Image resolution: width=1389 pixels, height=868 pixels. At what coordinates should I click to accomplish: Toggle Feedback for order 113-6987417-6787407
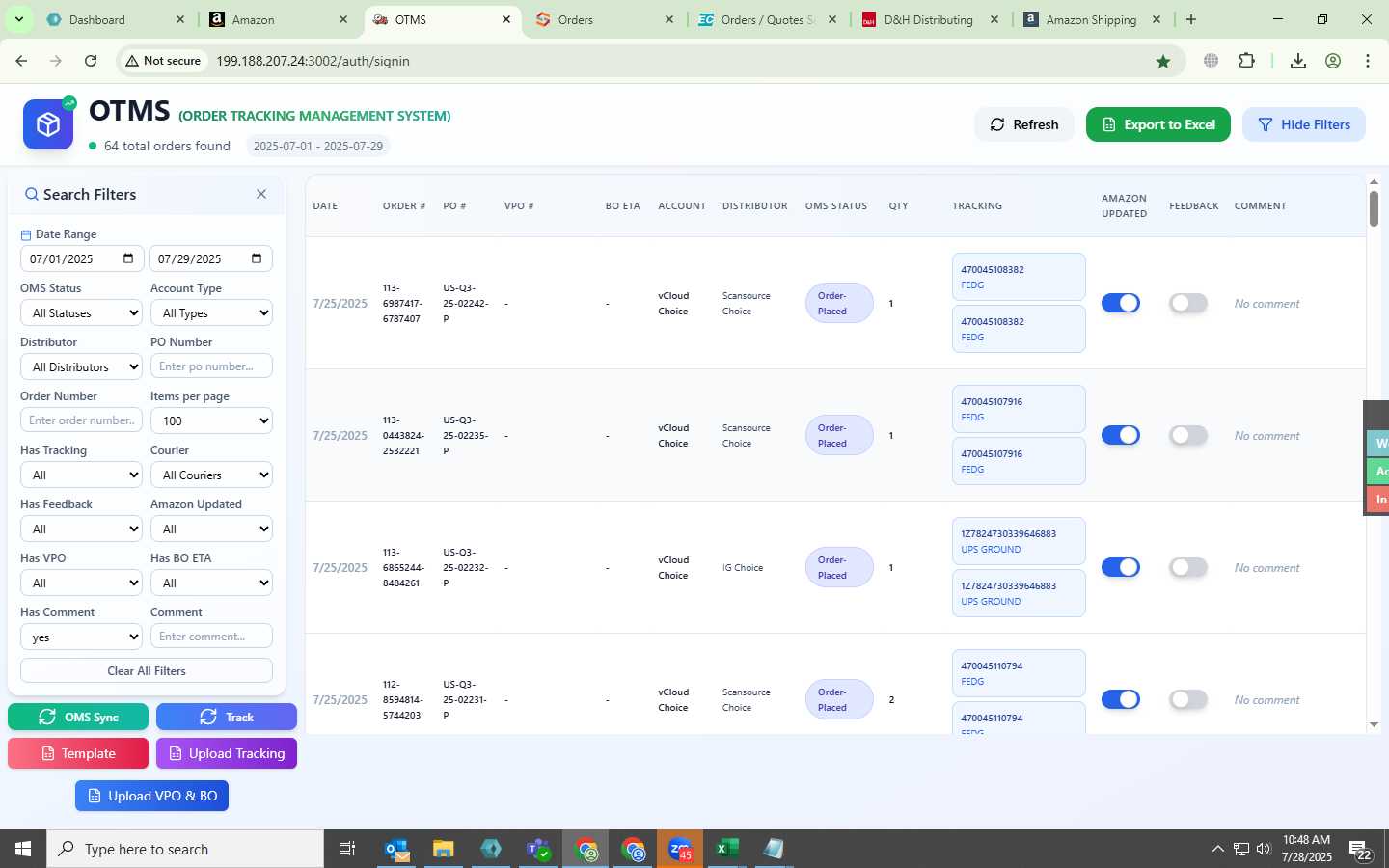point(1188,303)
